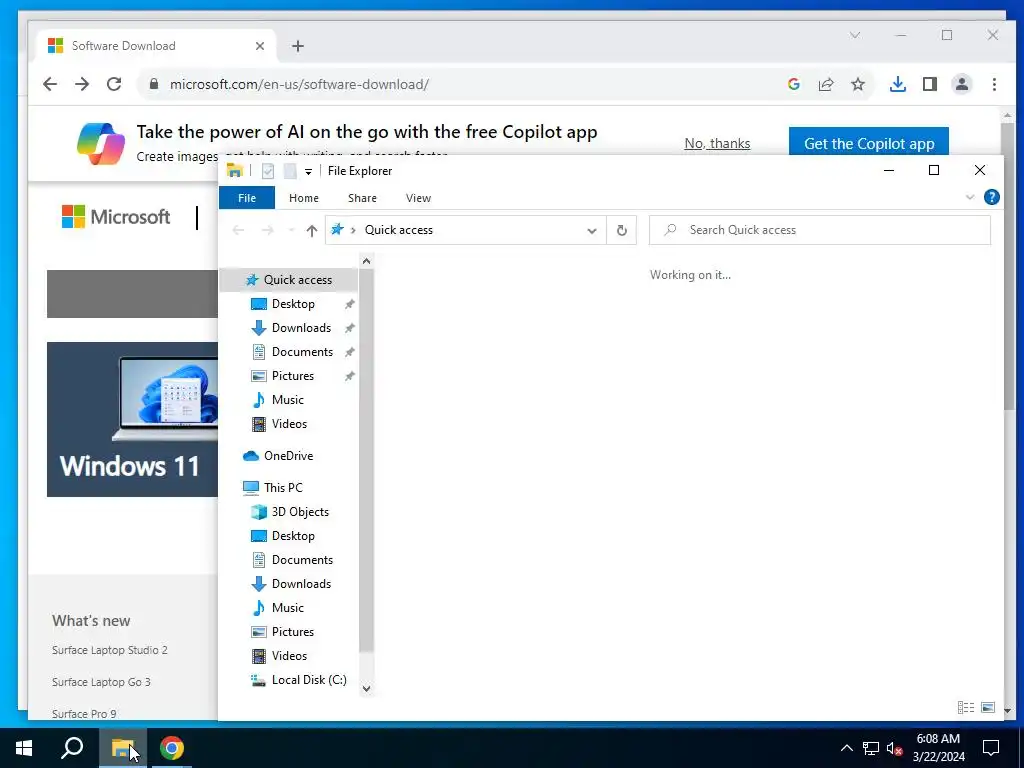Open File Explorer Help icon
The height and width of the screenshot is (768, 1024).
[991, 197]
